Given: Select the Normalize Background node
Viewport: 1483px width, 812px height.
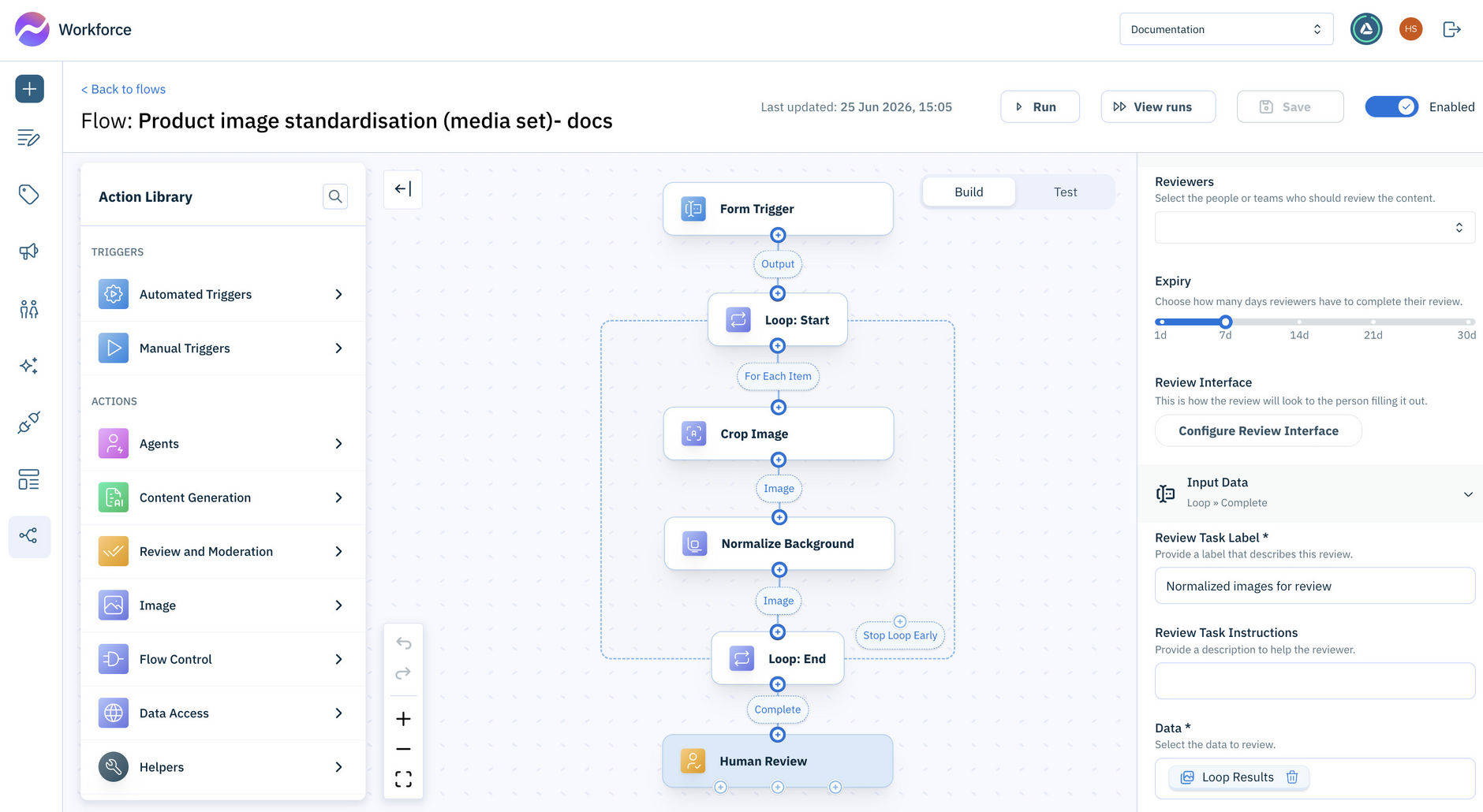Looking at the screenshot, I should (779, 544).
